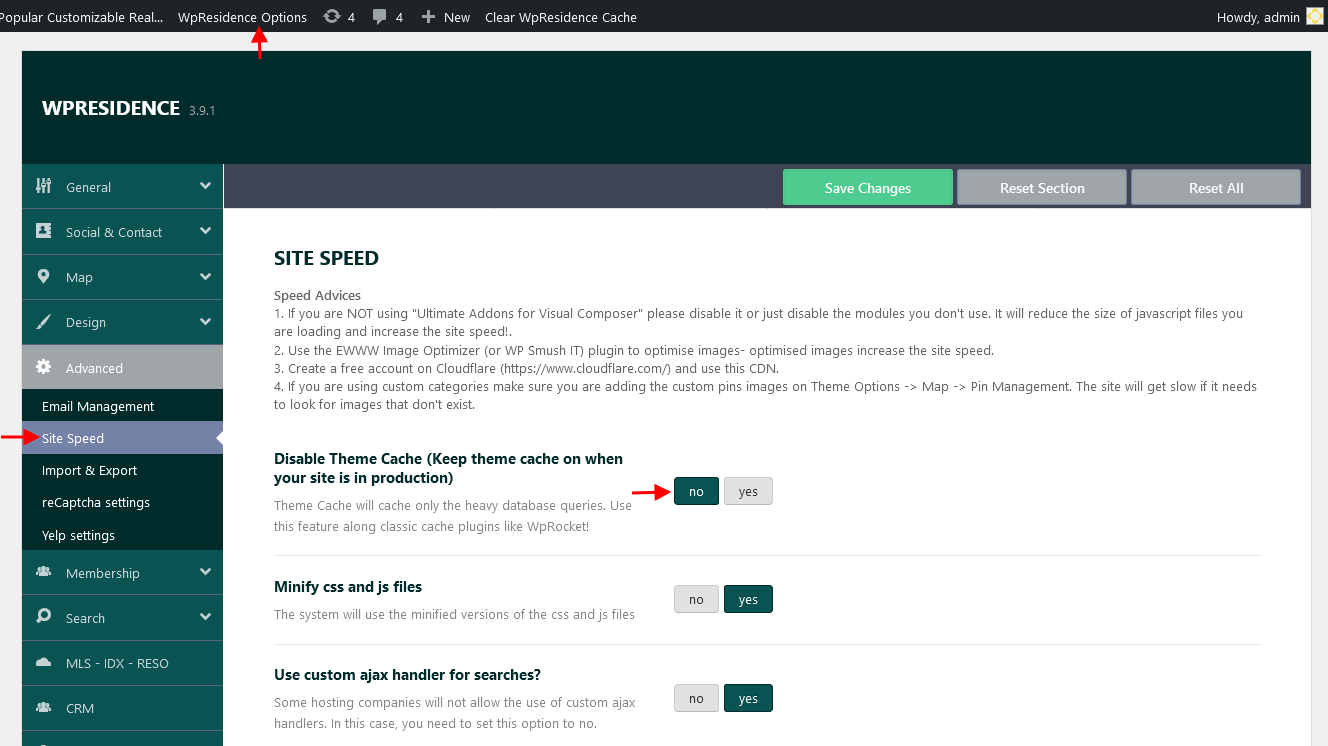Set custom ajax handler option to yes
1328x746 pixels.
tap(748, 698)
